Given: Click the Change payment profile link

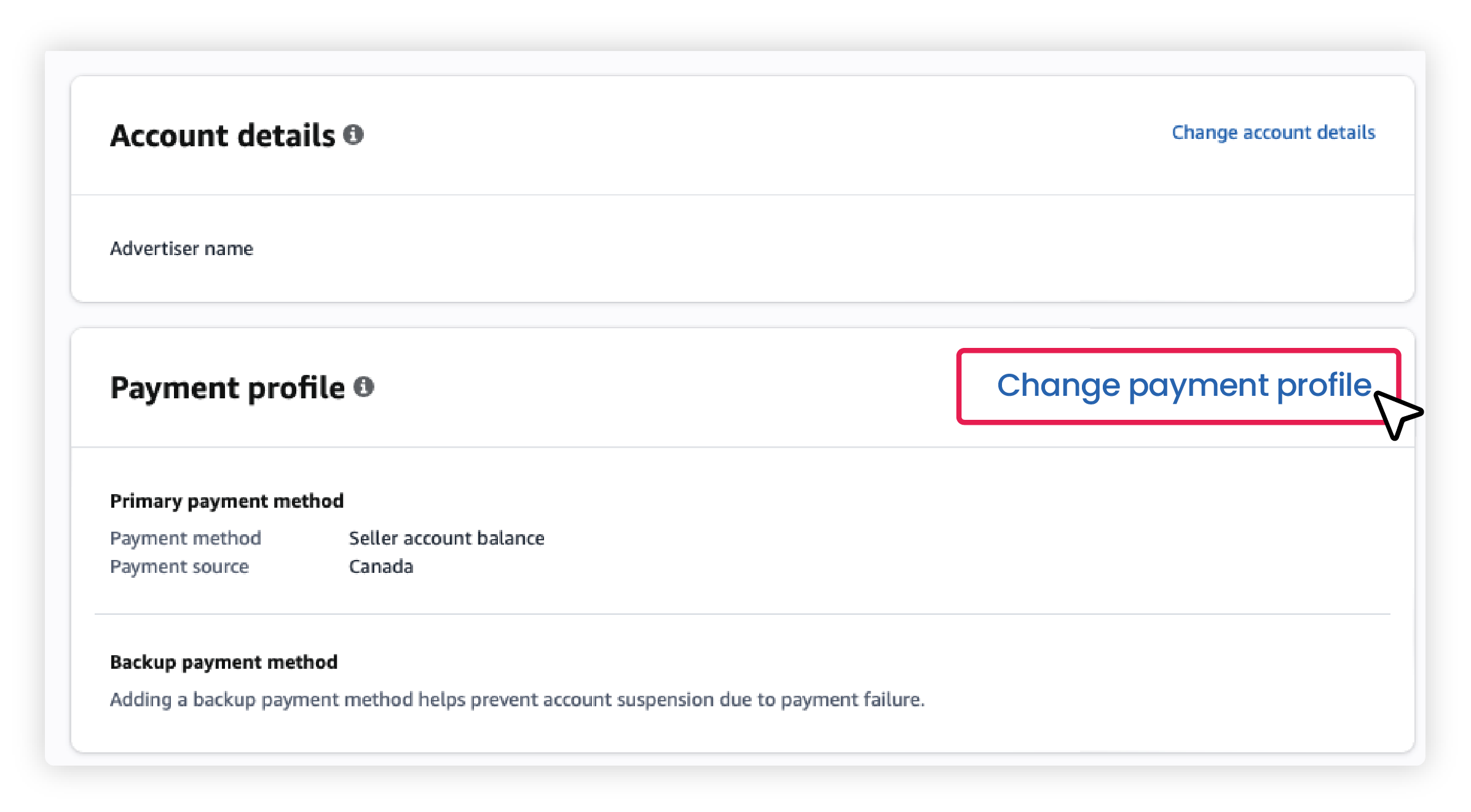Looking at the screenshot, I should tap(1184, 386).
